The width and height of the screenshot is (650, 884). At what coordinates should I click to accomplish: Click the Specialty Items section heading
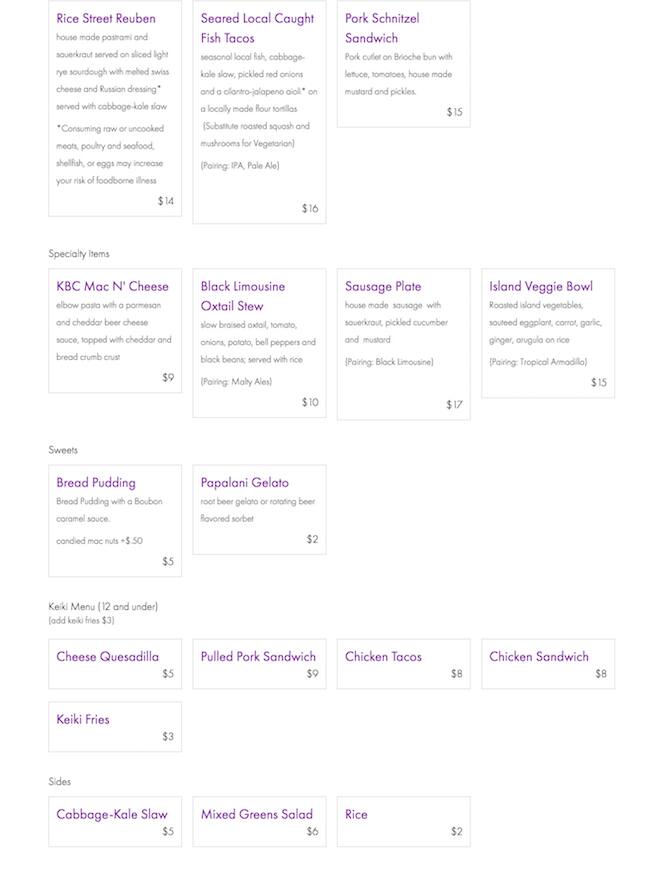79,254
